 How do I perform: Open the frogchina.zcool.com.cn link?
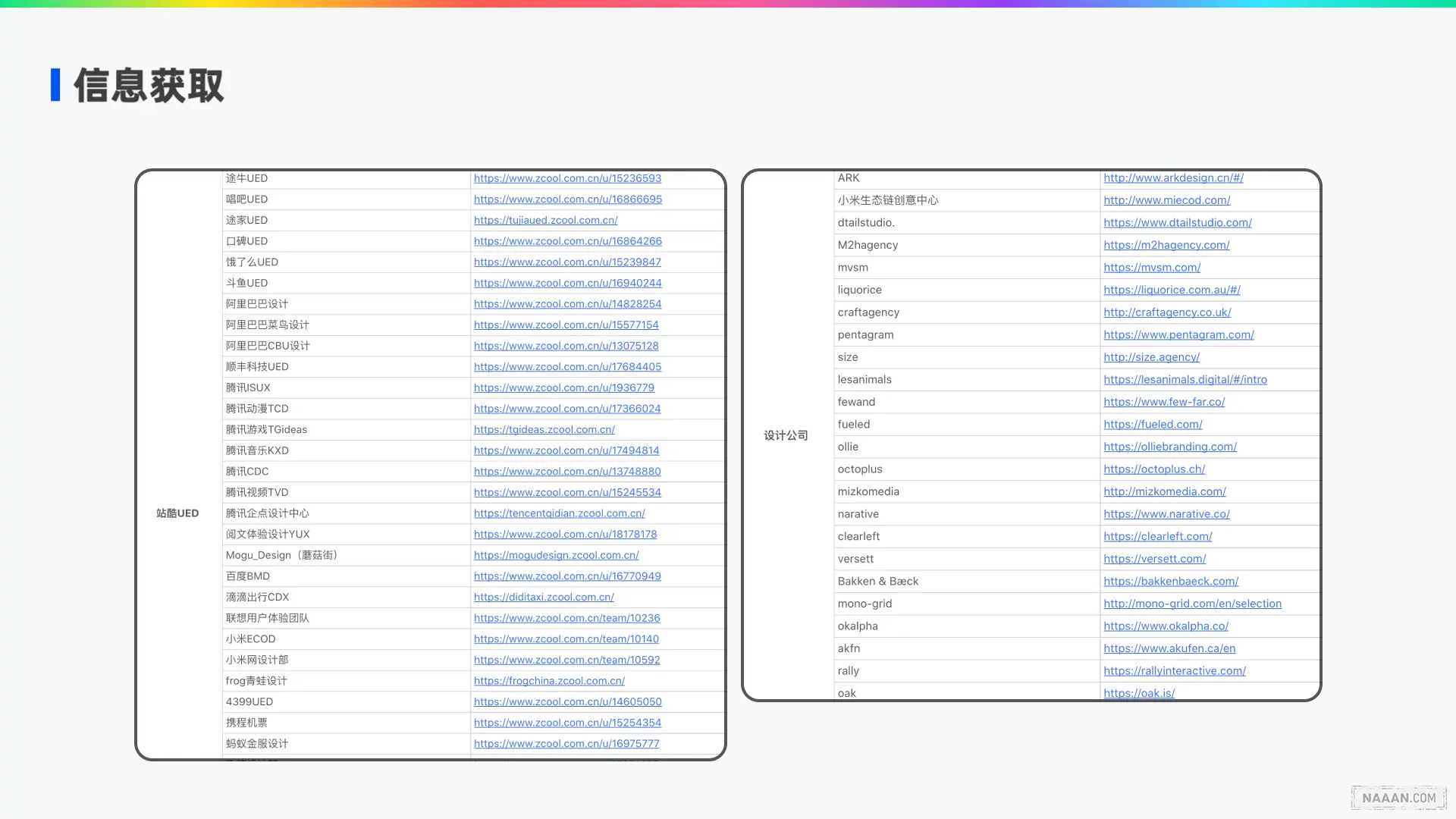coord(549,681)
